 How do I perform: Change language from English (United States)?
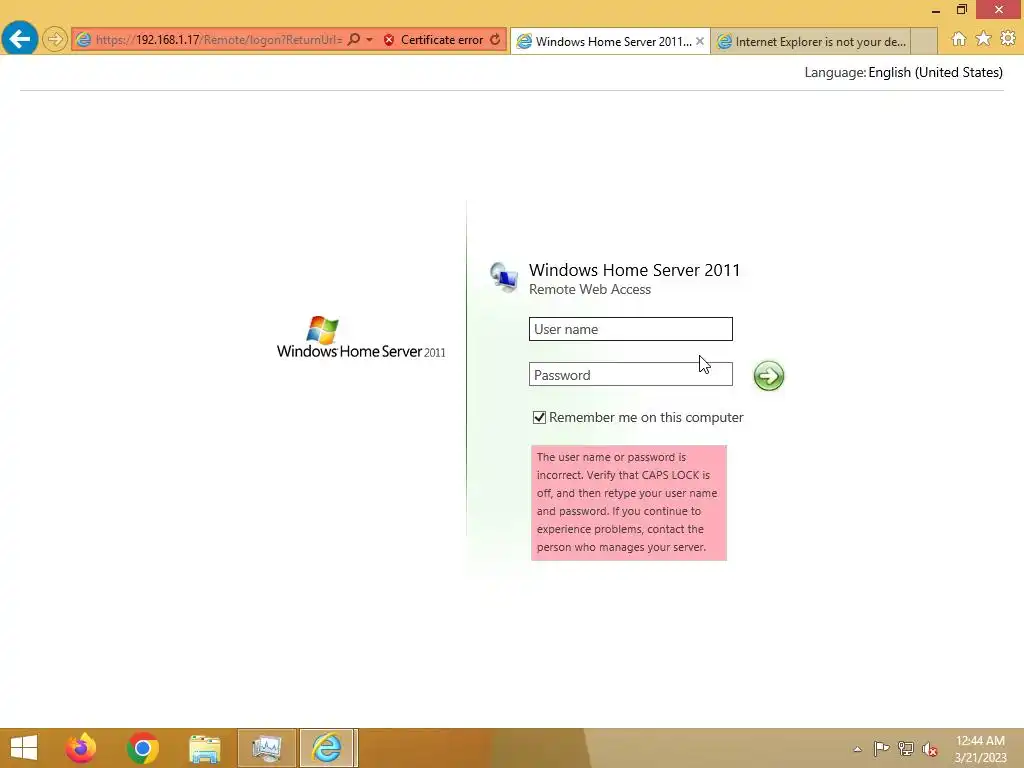click(935, 72)
